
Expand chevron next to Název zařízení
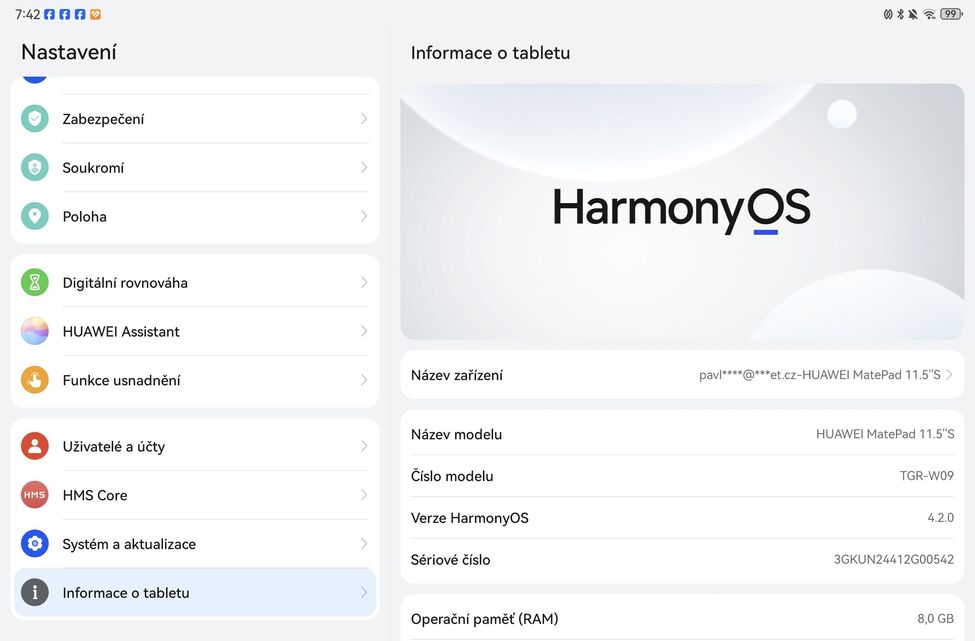click(949, 375)
